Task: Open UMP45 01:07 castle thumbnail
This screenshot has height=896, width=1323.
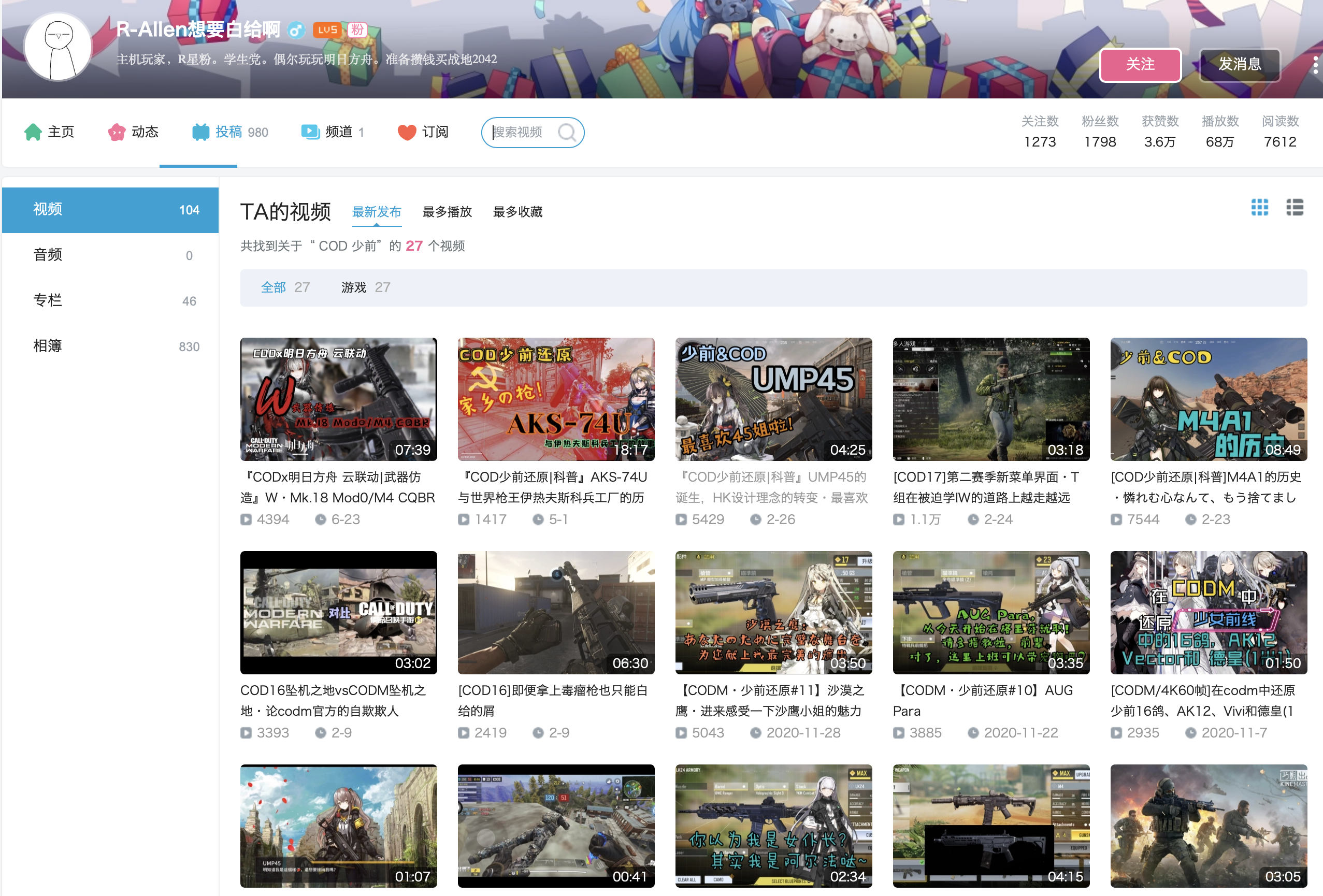Action: coord(339,826)
